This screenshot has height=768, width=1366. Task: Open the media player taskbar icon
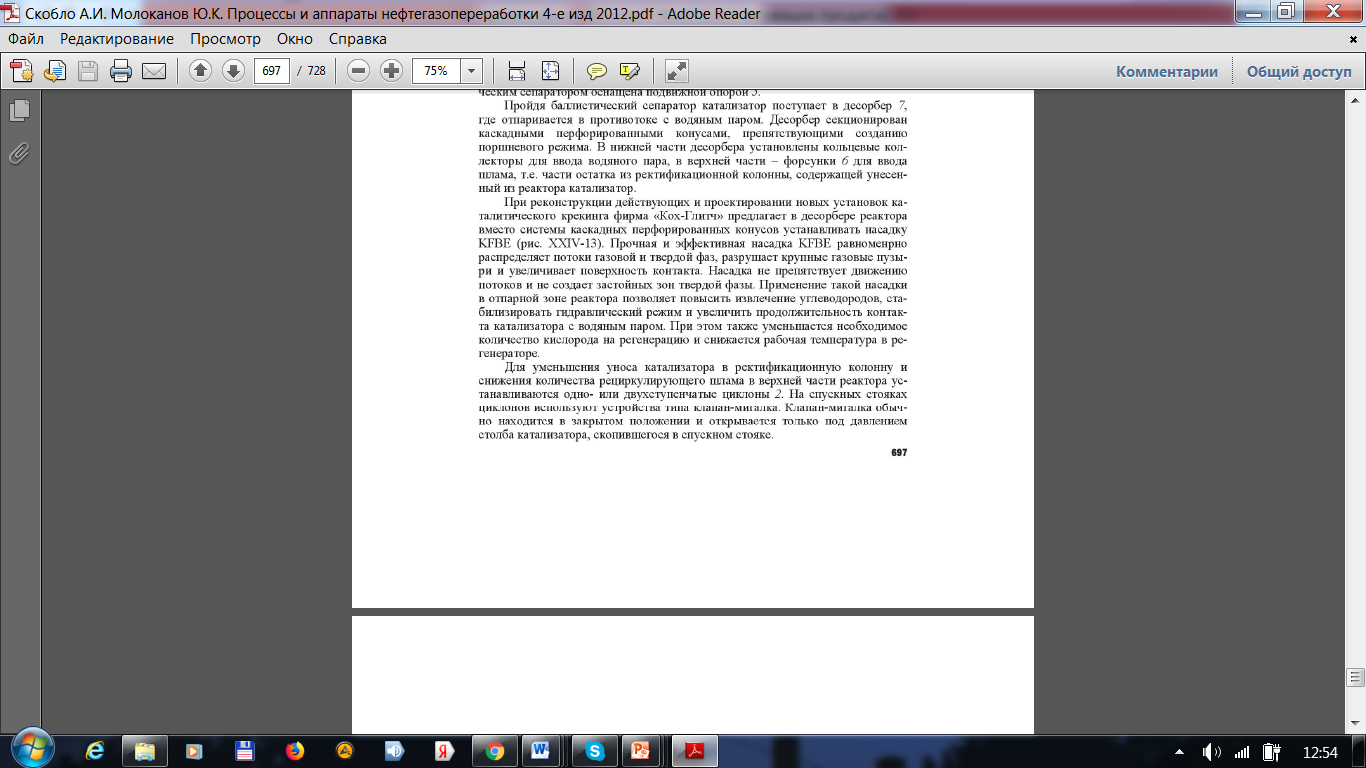[195, 750]
